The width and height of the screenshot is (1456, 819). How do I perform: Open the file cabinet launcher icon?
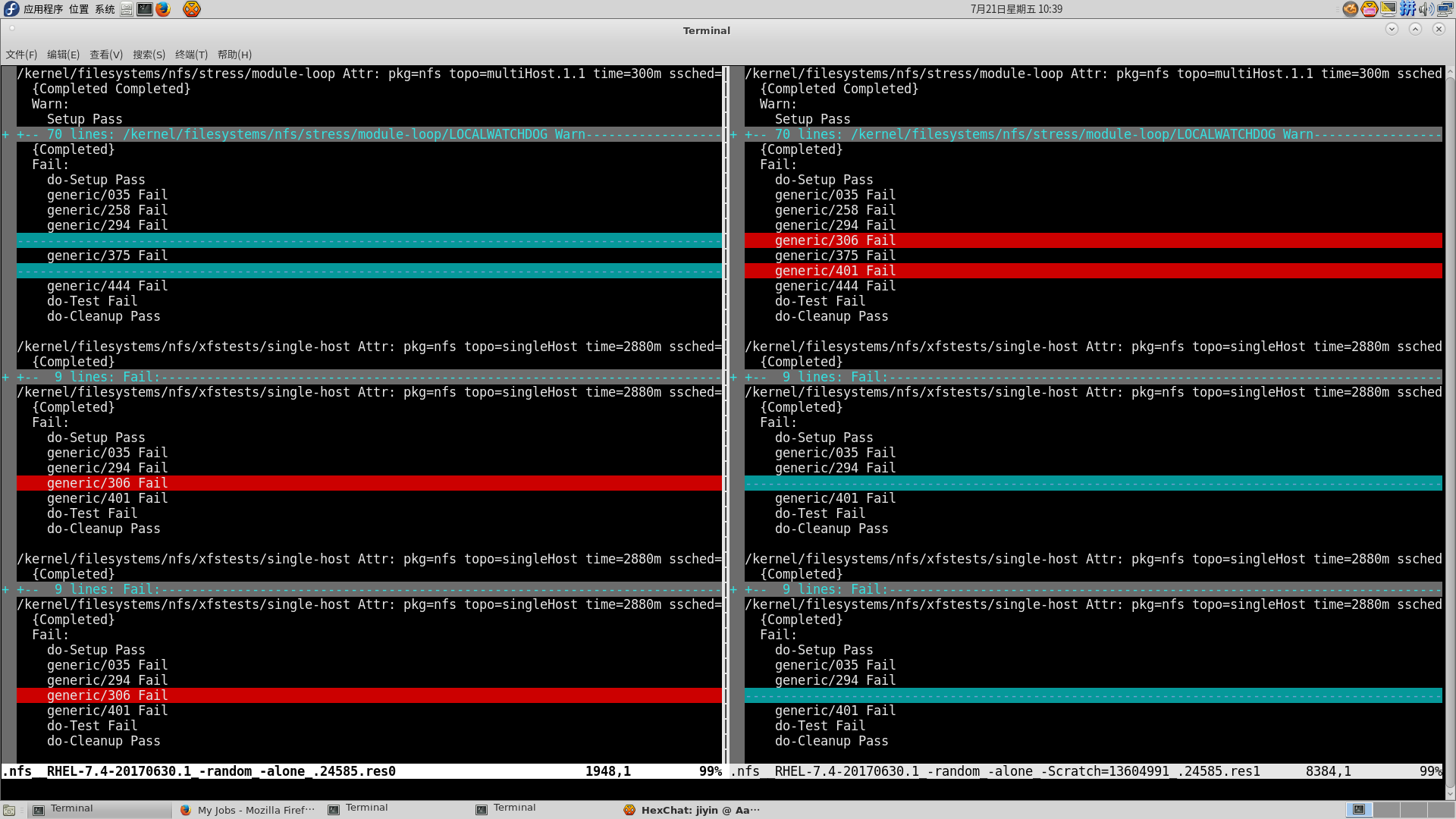coord(127,9)
